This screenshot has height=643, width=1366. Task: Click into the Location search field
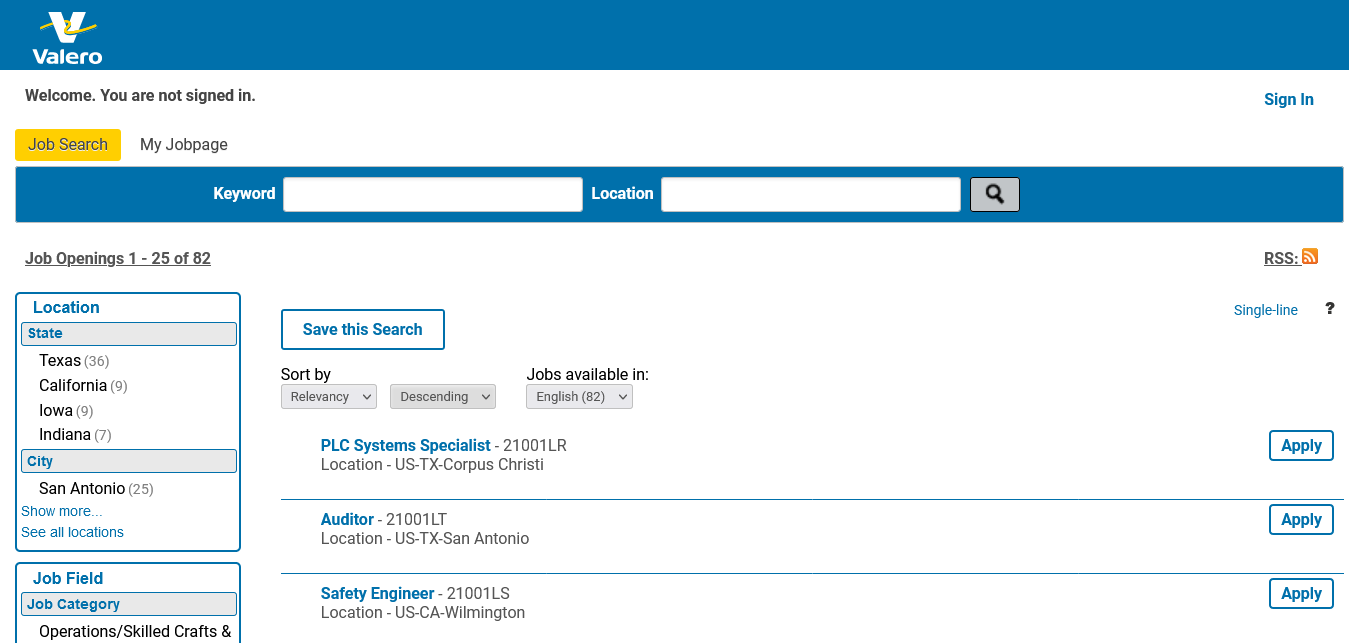pyautogui.click(x=810, y=194)
